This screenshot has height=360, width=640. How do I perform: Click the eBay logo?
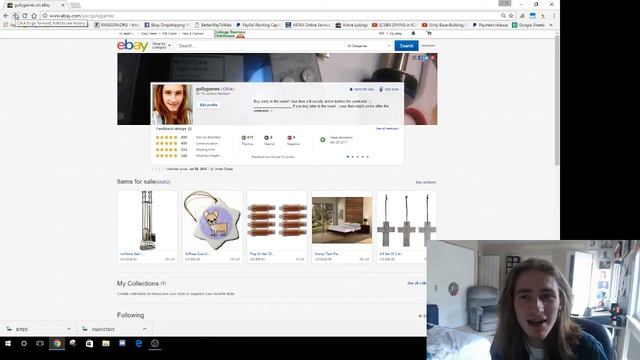click(132, 45)
